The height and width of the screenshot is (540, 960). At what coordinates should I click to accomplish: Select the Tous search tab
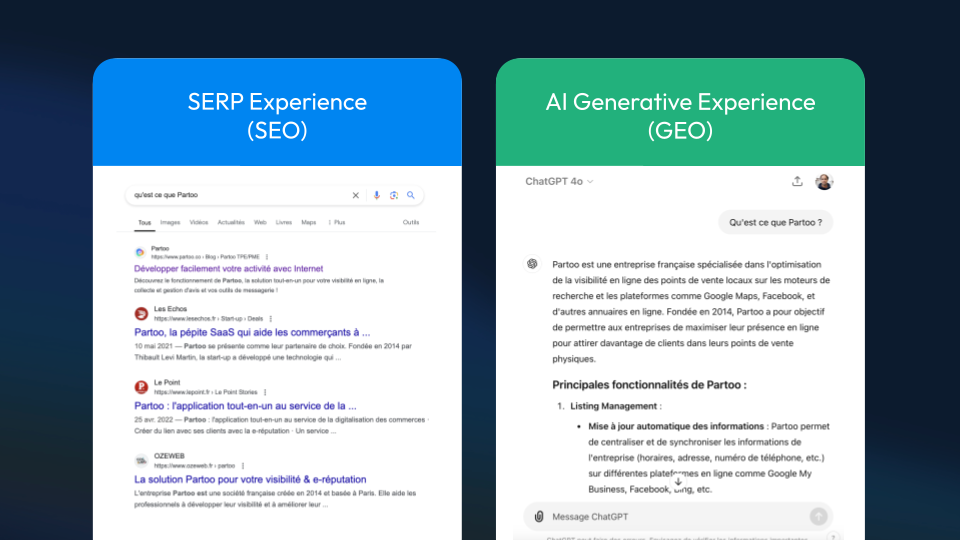(144, 223)
